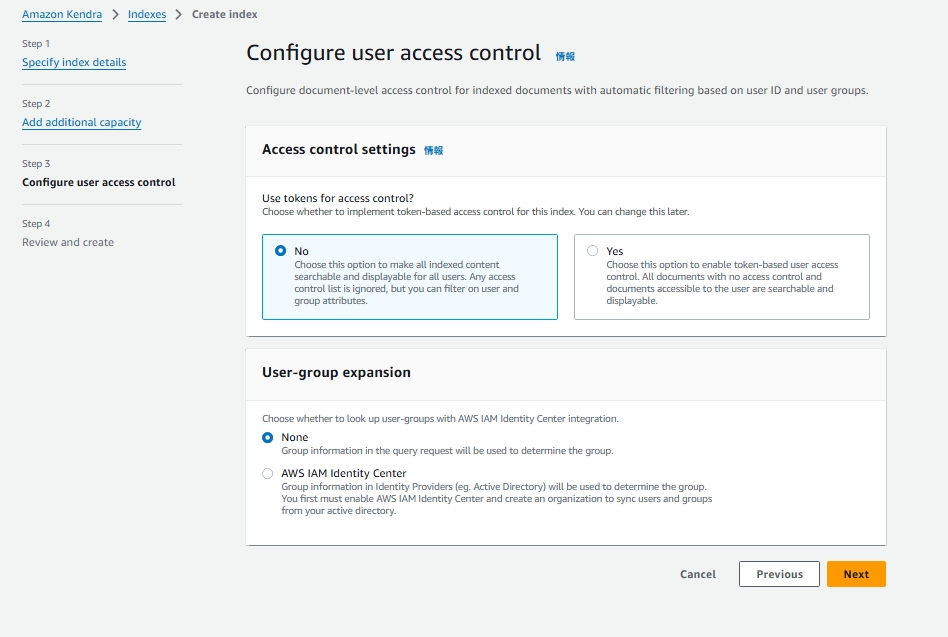Select Step 3 Configure user access control
948x637 pixels.
coord(99,182)
